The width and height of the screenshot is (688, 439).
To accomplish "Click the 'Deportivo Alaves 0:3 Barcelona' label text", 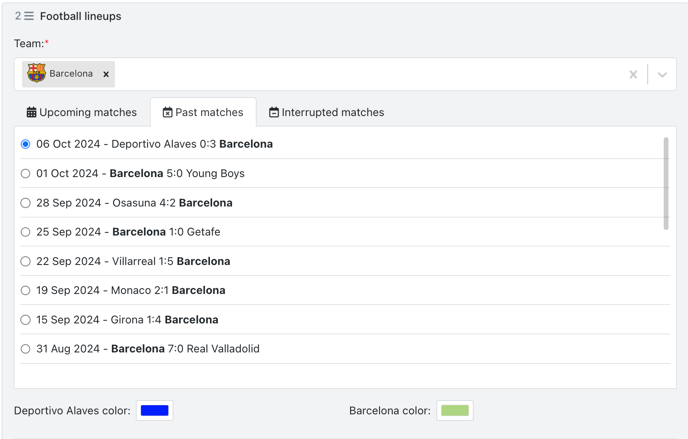I will pyautogui.click(x=192, y=144).
